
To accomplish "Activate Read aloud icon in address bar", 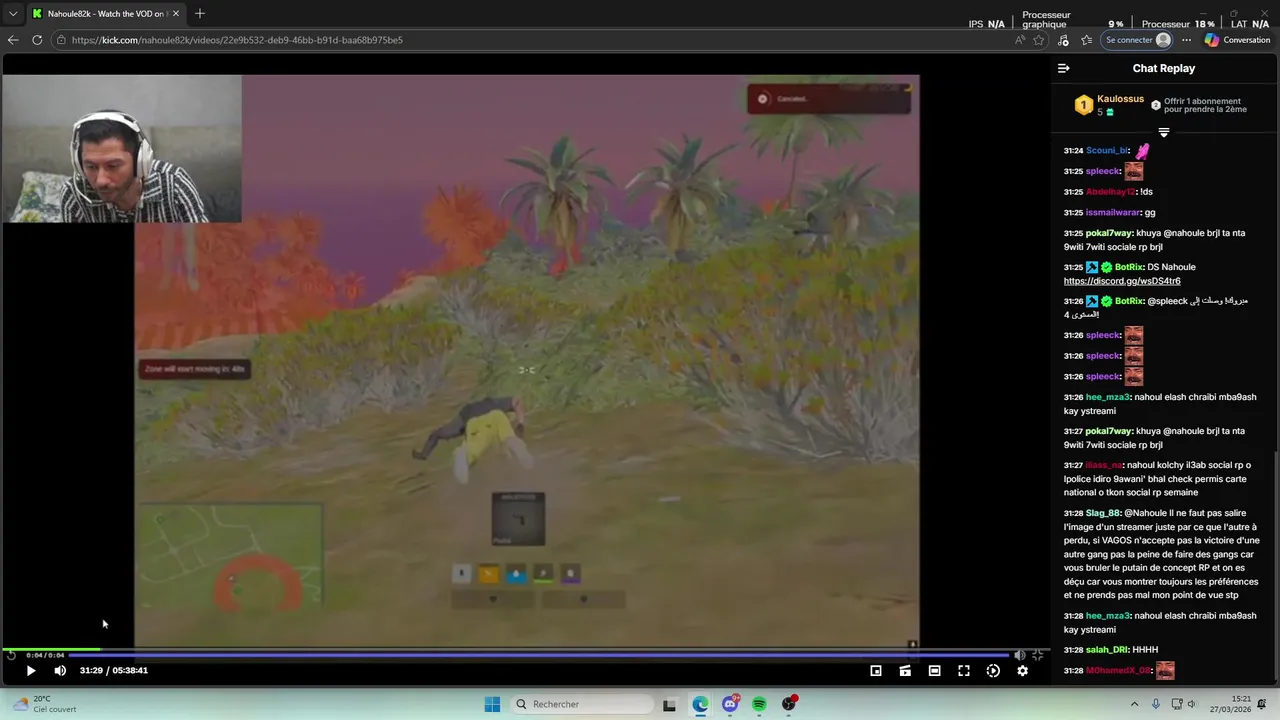I will coord(1019,40).
